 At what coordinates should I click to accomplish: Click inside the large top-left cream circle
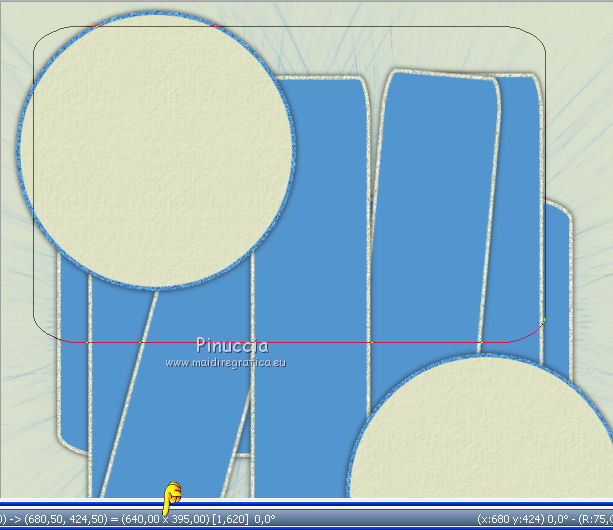[156, 150]
